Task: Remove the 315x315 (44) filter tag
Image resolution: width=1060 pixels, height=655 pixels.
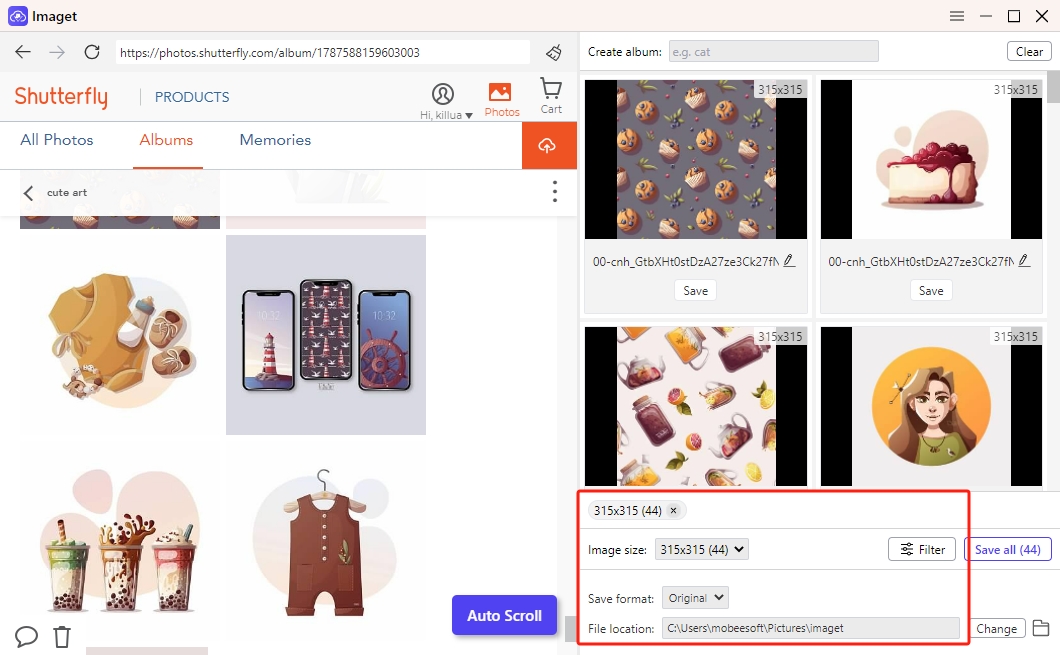Action: point(673,510)
